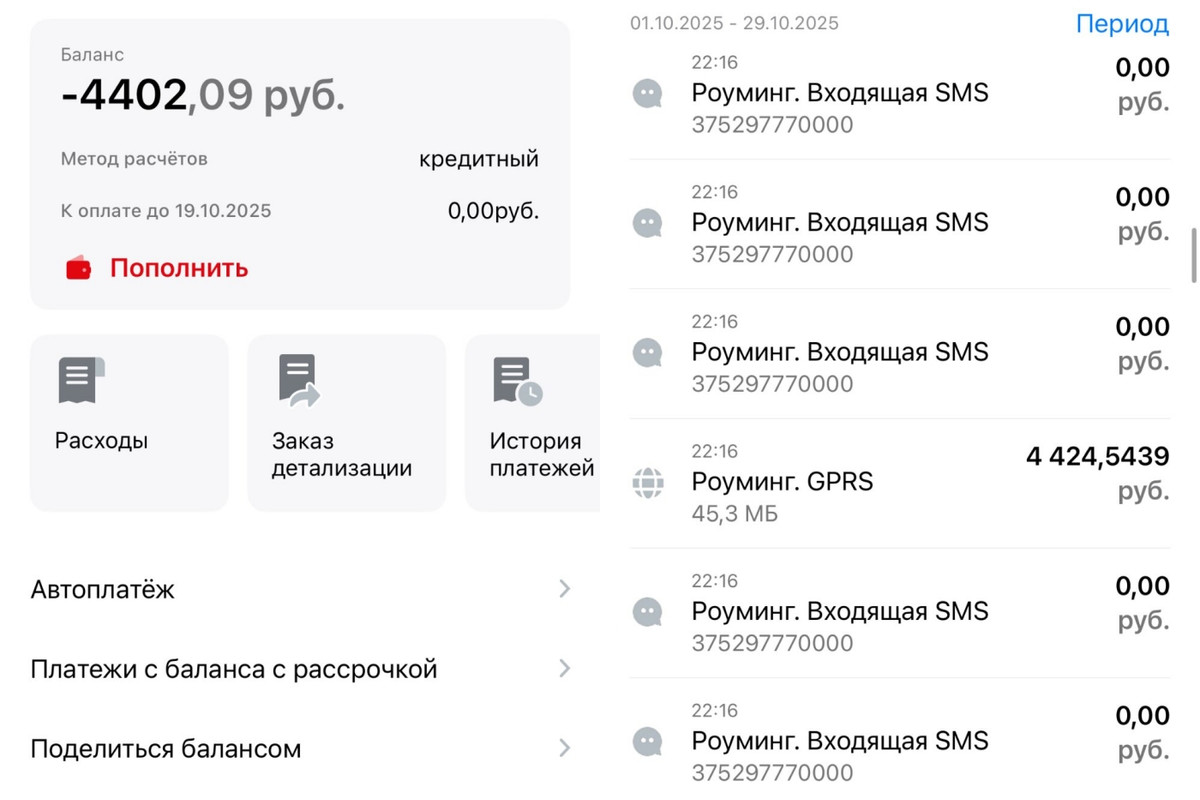
Task: Tap the Расходы tile label
Action: (x=102, y=441)
